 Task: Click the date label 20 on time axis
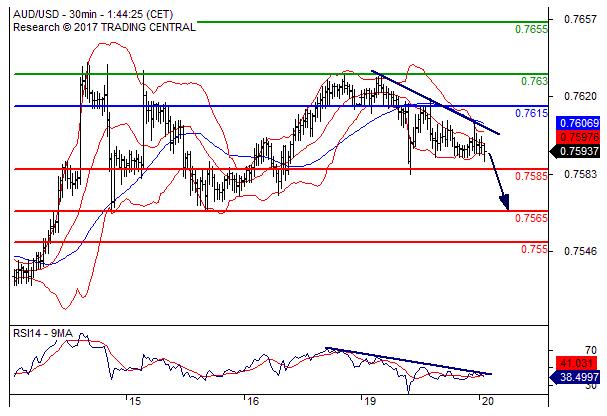[488, 401]
